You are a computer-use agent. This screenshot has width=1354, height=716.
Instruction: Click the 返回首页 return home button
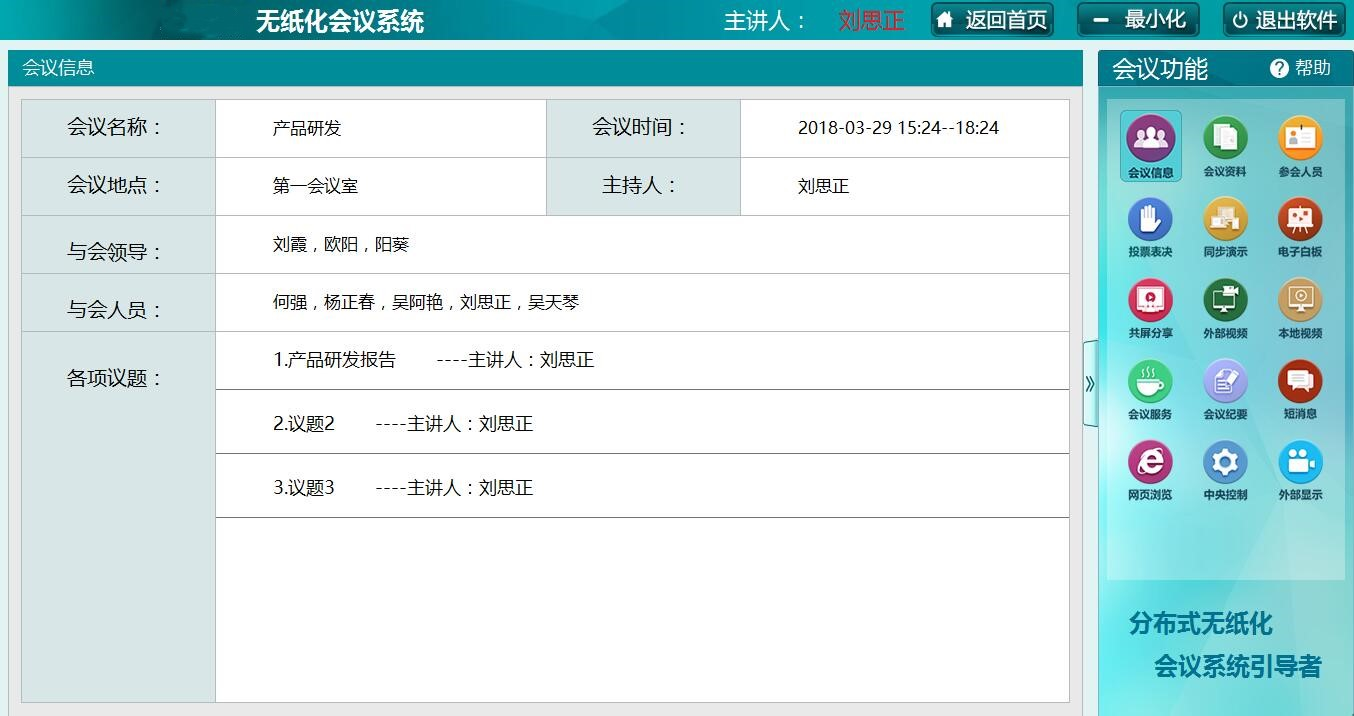click(992, 20)
